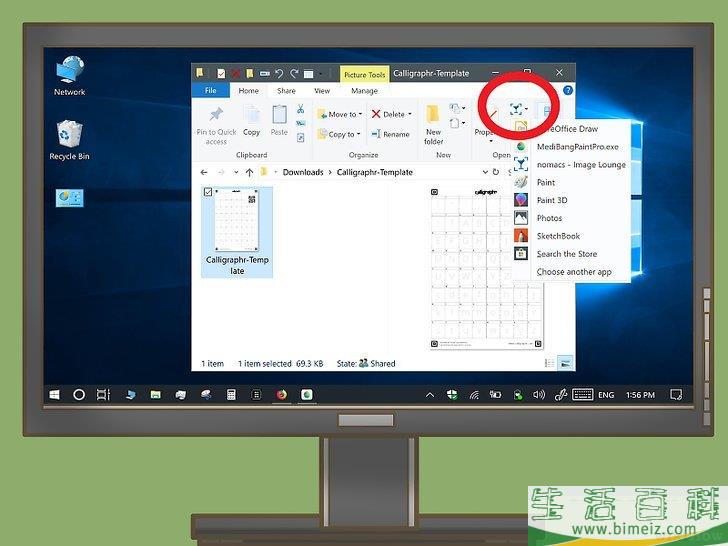The height and width of the screenshot is (546, 728).
Task: Select the Recycle Bin desktop icon
Action: coord(70,140)
